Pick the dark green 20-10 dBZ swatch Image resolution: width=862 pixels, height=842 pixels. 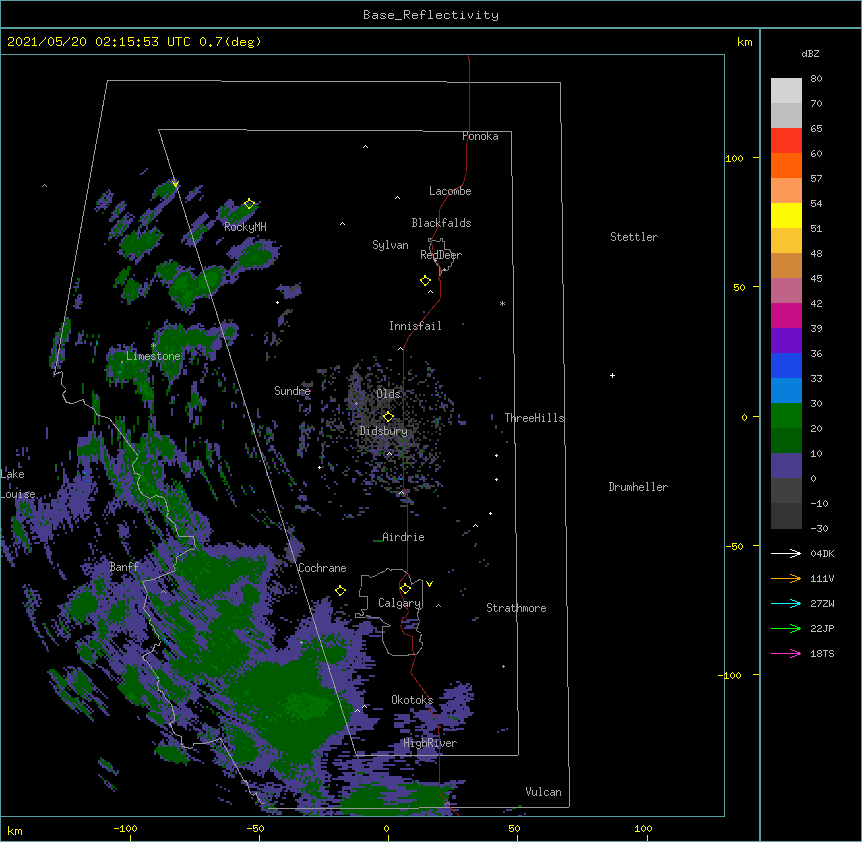point(786,441)
